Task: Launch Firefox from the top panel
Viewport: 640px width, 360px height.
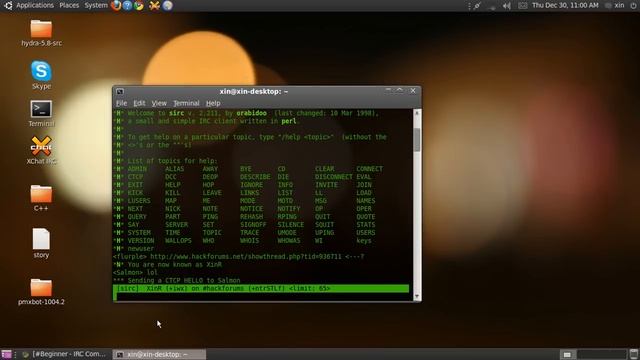Action: click(116, 5)
